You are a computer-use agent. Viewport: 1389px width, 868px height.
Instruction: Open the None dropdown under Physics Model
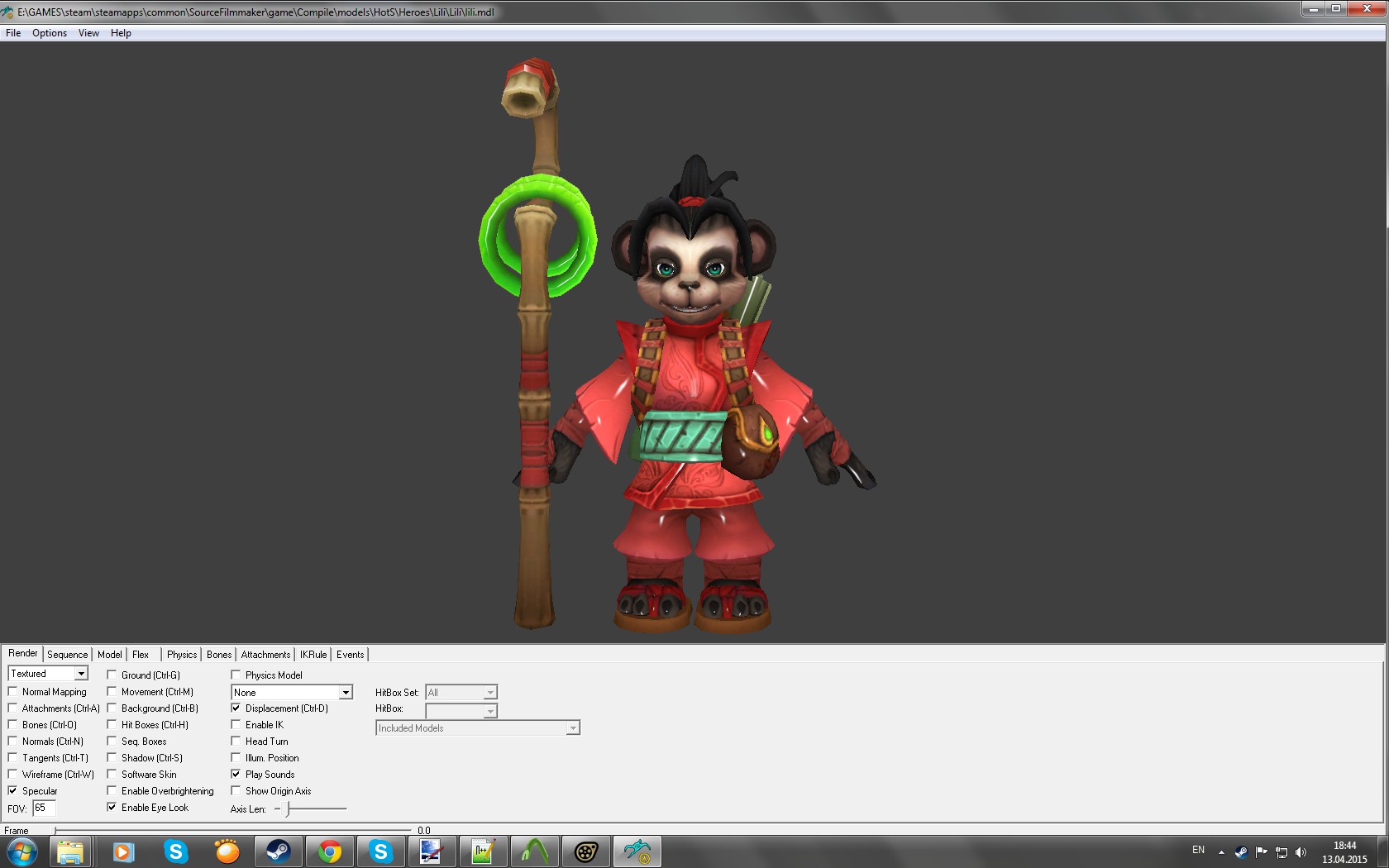pos(346,693)
